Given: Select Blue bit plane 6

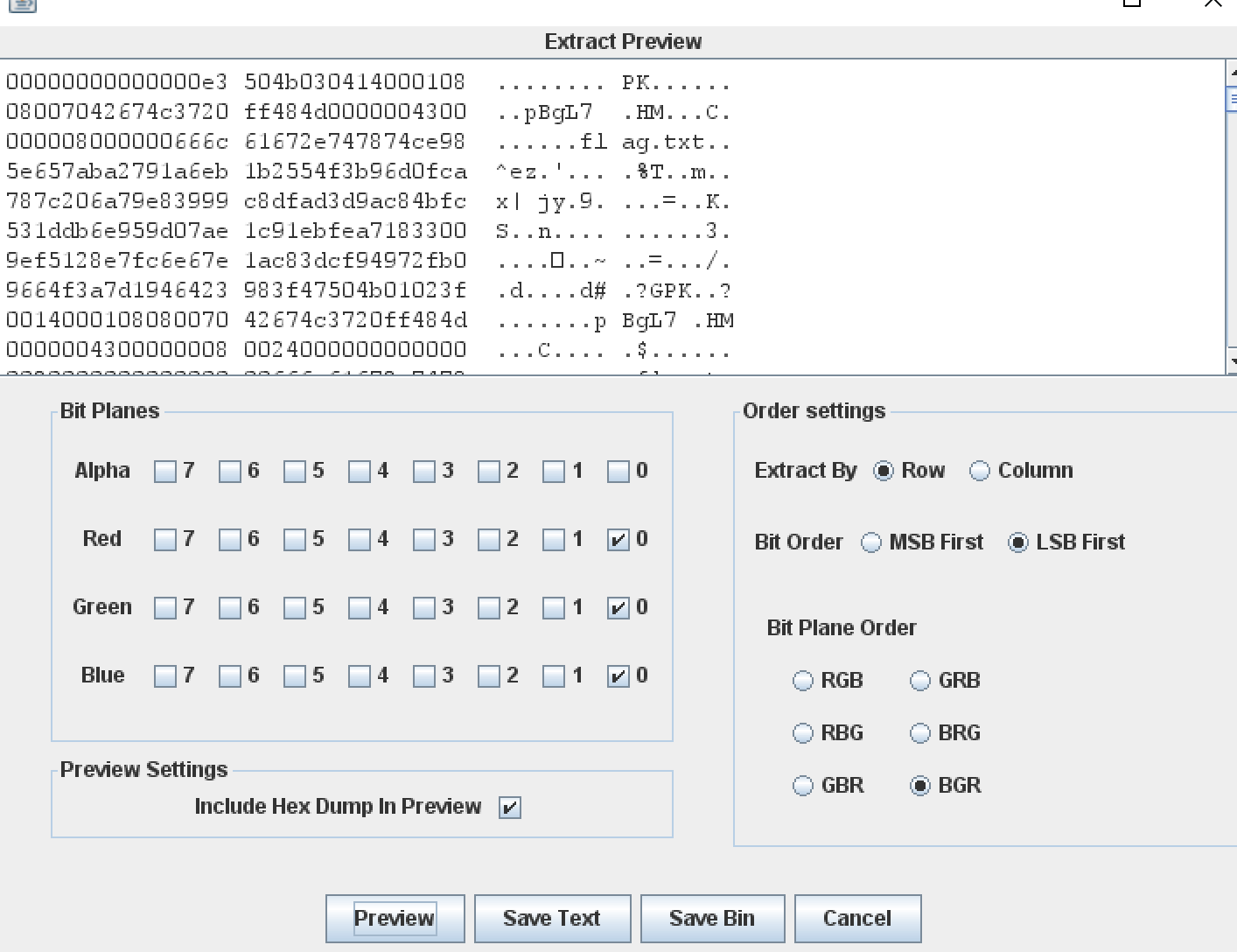Looking at the screenshot, I should coord(230,676).
